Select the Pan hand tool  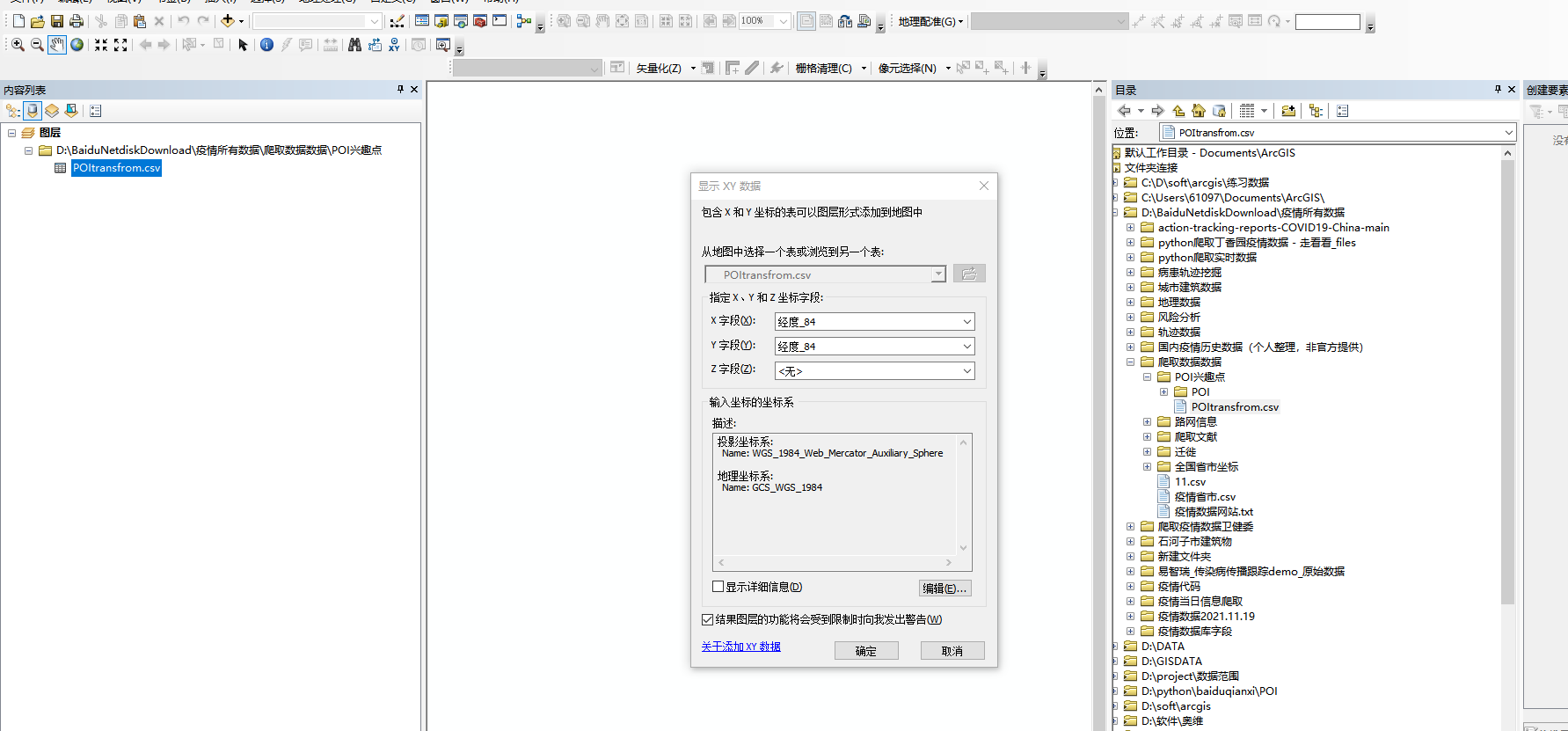click(57, 45)
